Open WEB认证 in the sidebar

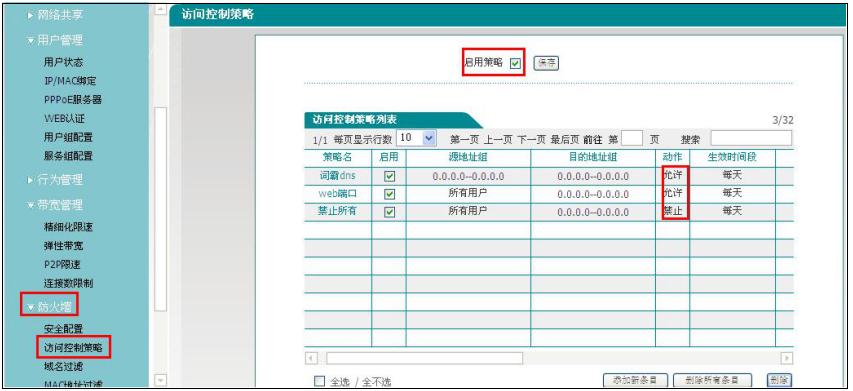tap(64, 119)
